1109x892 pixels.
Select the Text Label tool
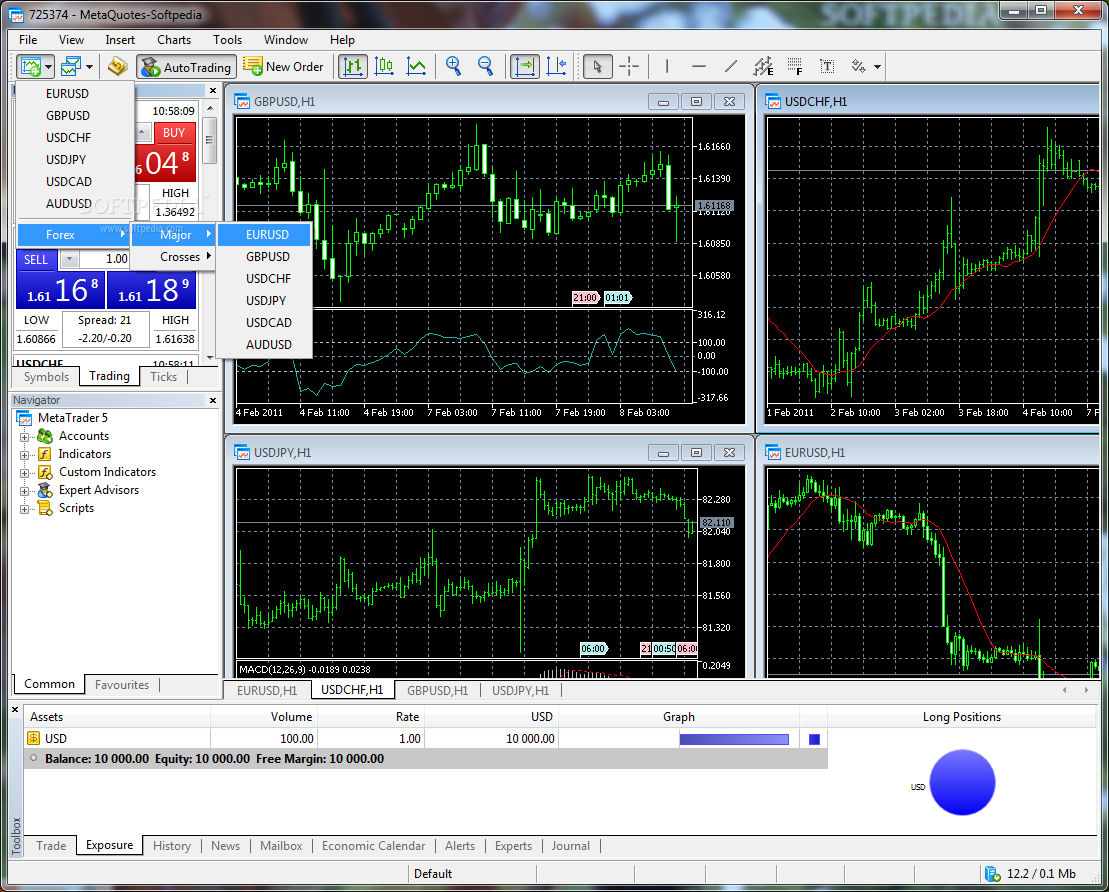[x=827, y=66]
